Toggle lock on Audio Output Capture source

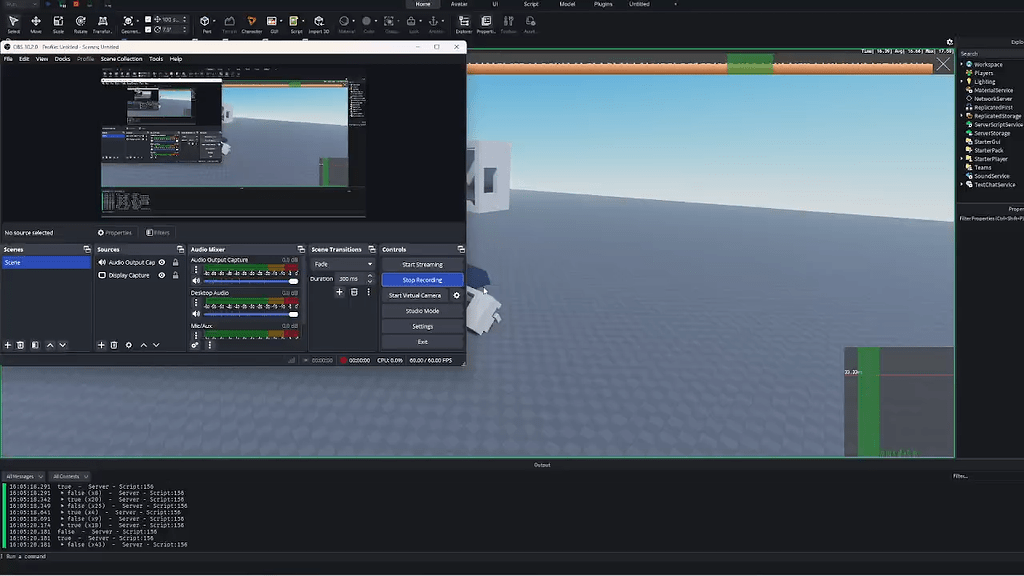pos(175,263)
